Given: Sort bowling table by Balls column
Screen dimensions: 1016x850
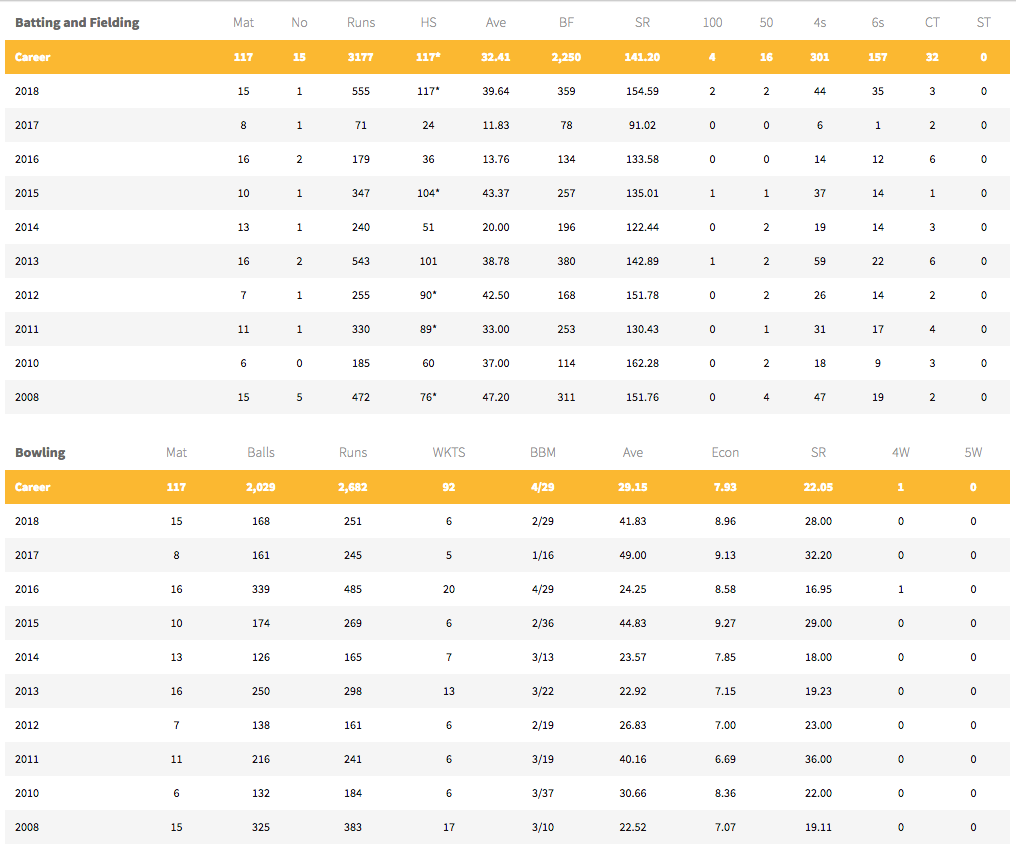Looking at the screenshot, I should (260, 452).
